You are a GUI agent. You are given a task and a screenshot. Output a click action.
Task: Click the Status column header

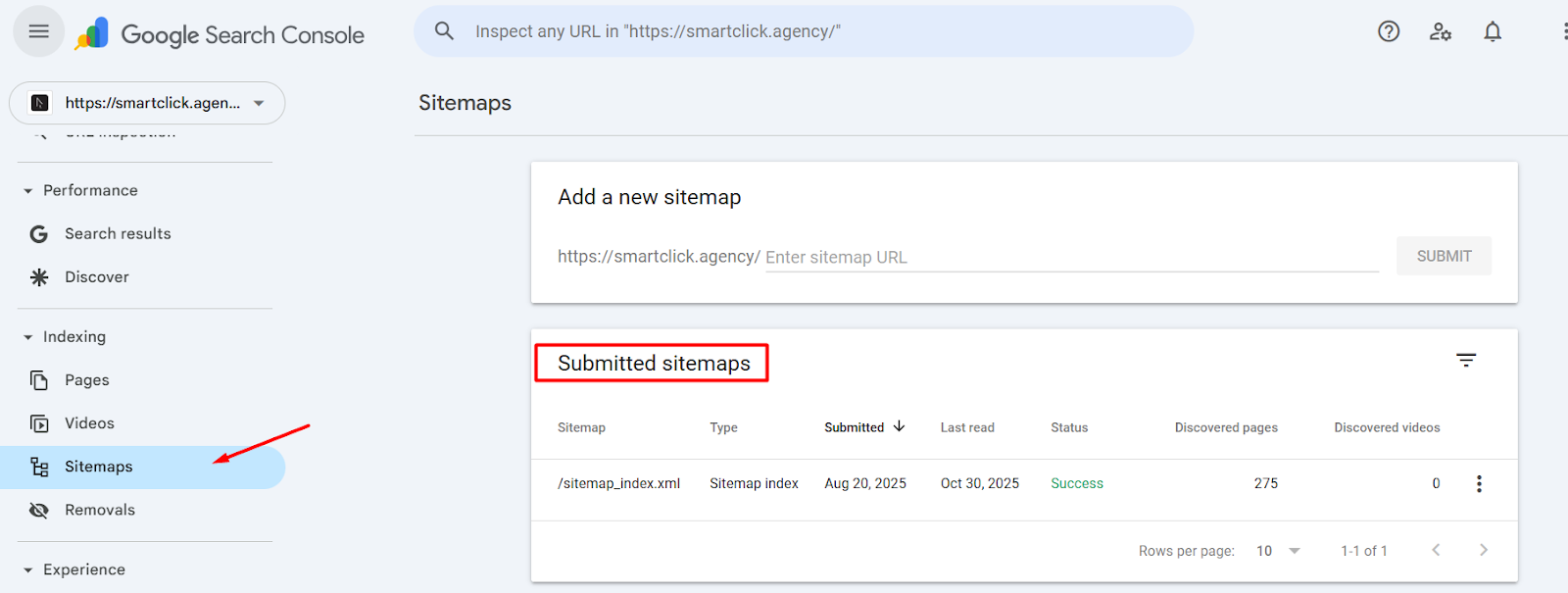(1069, 427)
